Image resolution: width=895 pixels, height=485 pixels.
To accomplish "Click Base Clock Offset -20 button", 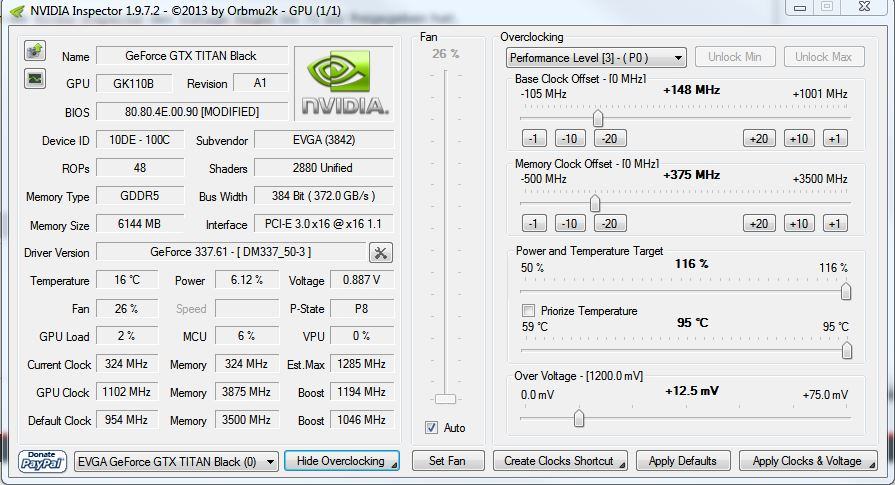I will click(x=610, y=138).
